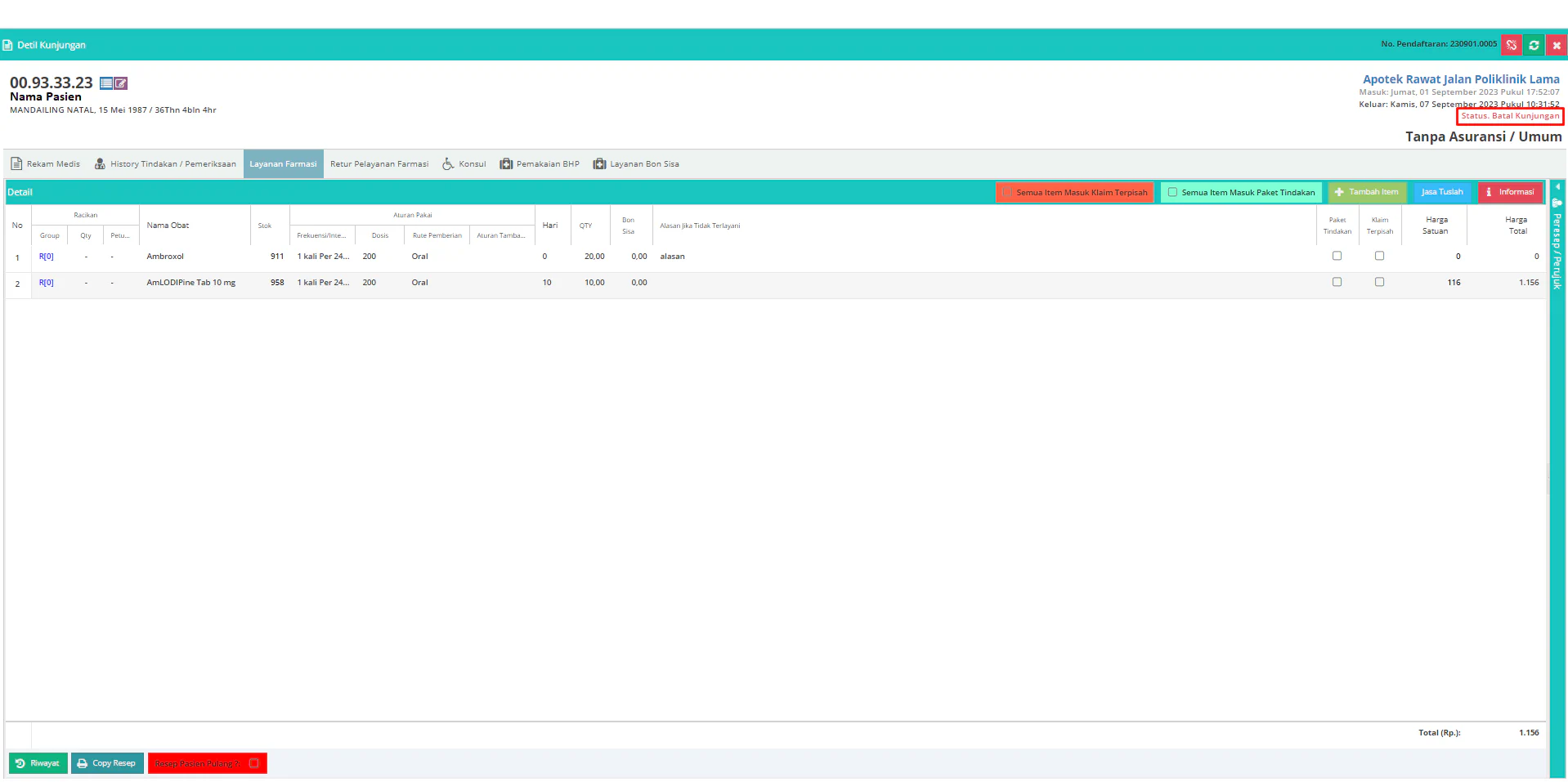Click the Pemakaian BHP medkit icon
Viewport: 1568px width, 782px height.
506,164
